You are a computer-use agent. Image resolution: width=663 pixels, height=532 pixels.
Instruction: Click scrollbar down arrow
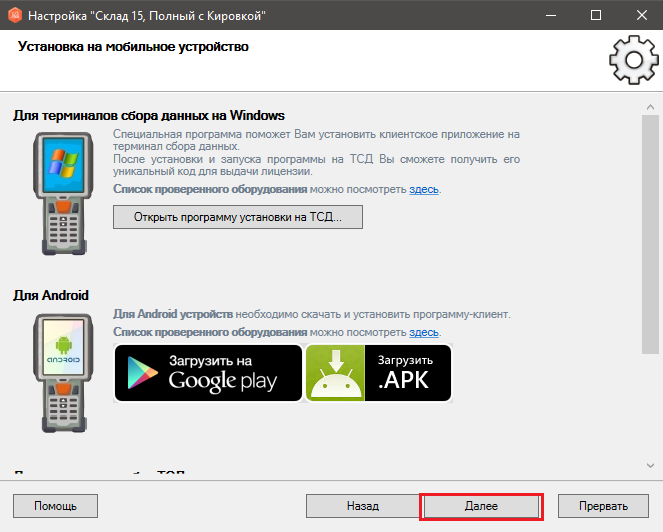(650, 466)
